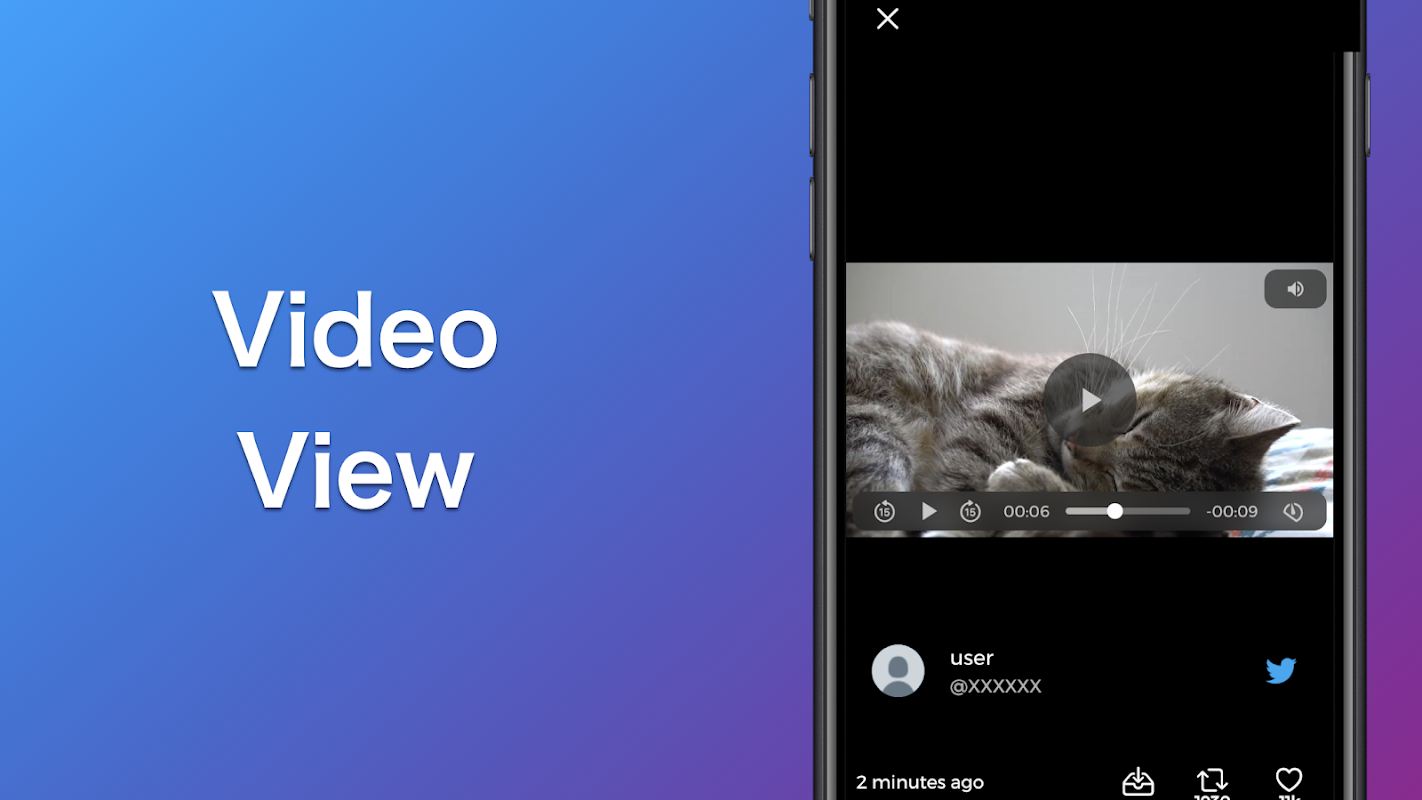Click the remaining time -00:09
Screen dimensions: 1422x800
[x=1232, y=512]
